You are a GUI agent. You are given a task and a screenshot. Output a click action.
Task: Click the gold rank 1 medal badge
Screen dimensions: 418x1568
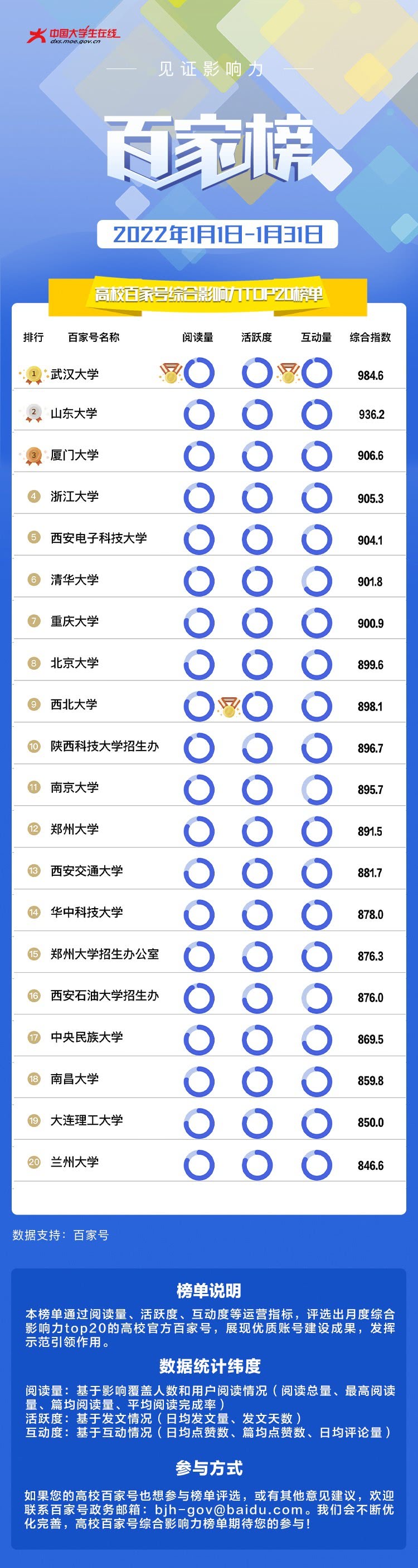[x=33, y=374]
